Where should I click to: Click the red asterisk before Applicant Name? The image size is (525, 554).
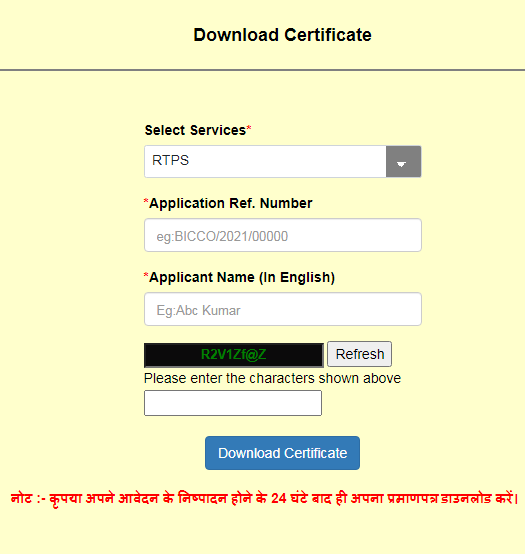pos(146,275)
